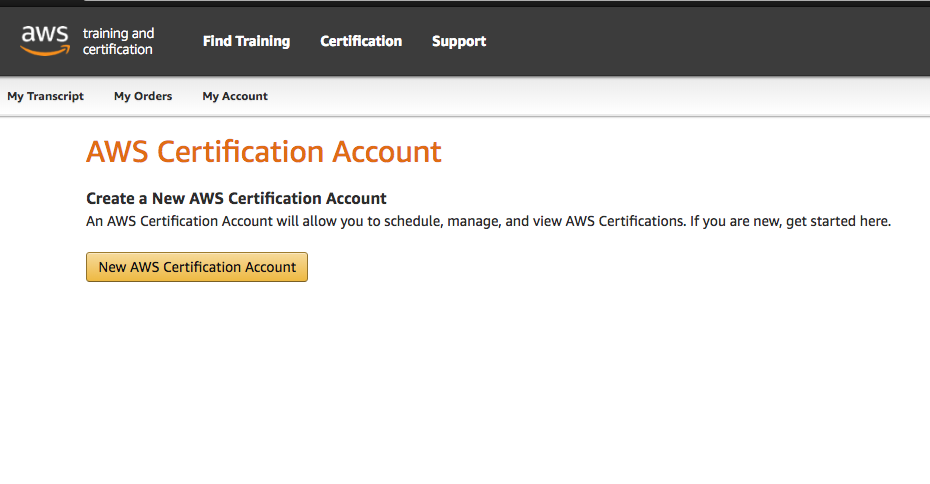This screenshot has width=930, height=484.
Task: Click empty dark header area right of Support
Action: [700, 41]
